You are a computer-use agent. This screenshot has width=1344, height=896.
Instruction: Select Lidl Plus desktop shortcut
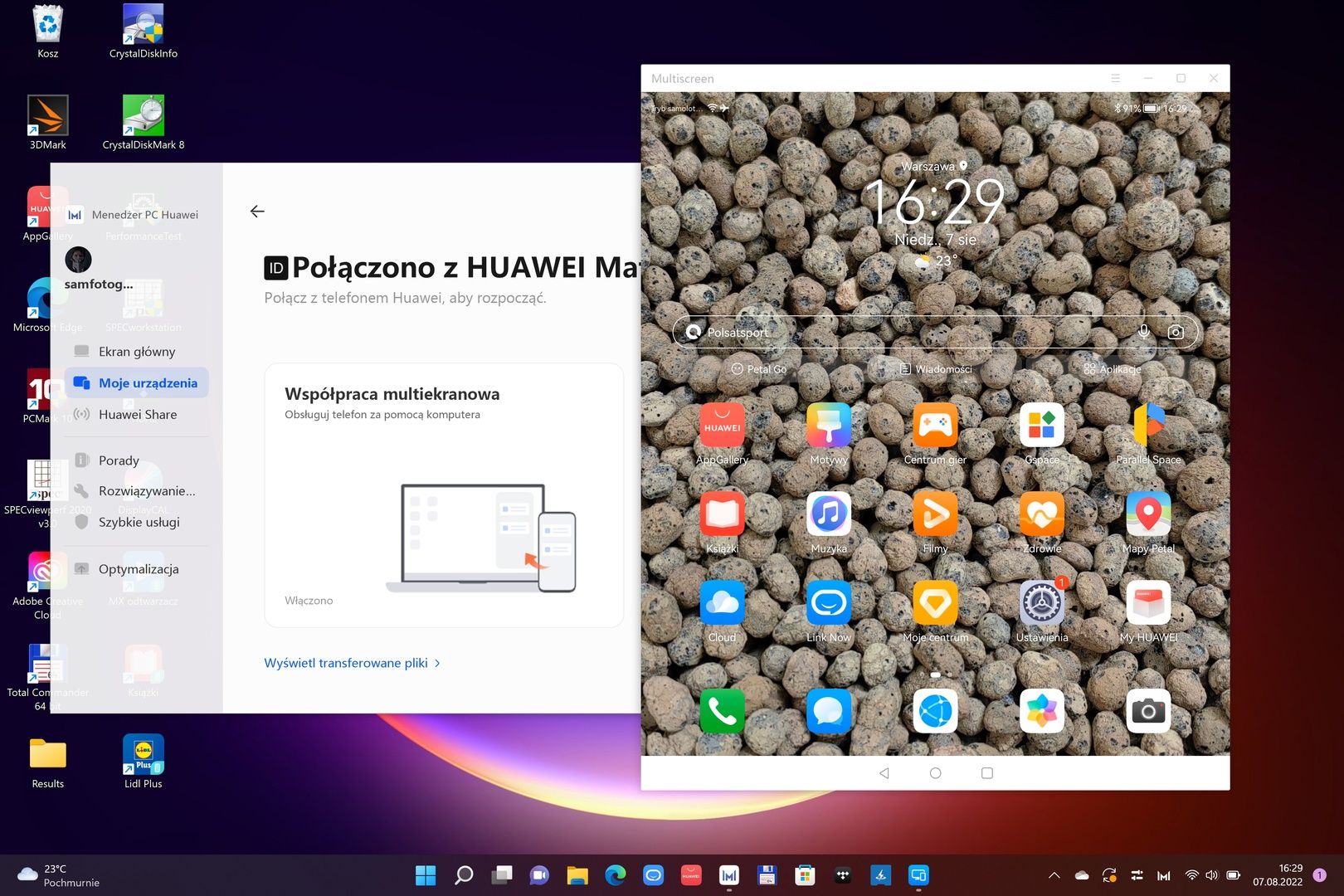click(144, 762)
